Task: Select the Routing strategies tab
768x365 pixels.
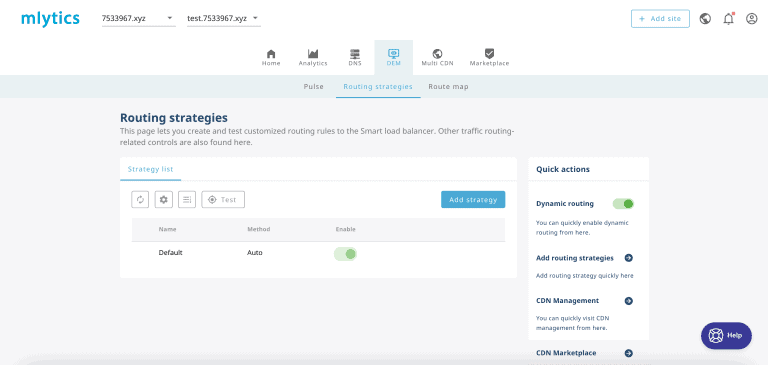Action: (x=378, y=87)
